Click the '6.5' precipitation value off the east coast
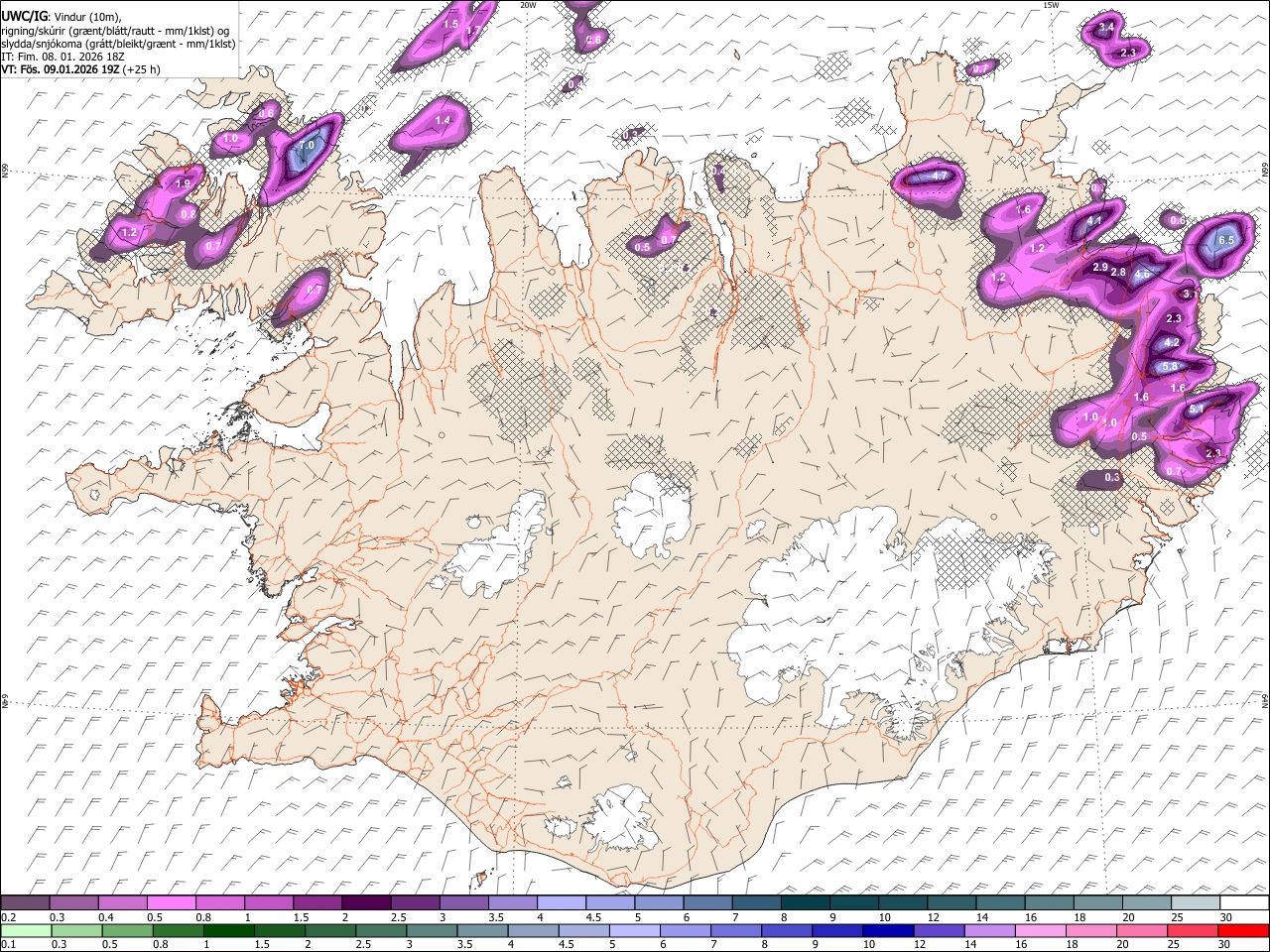 coord(1226,240)
